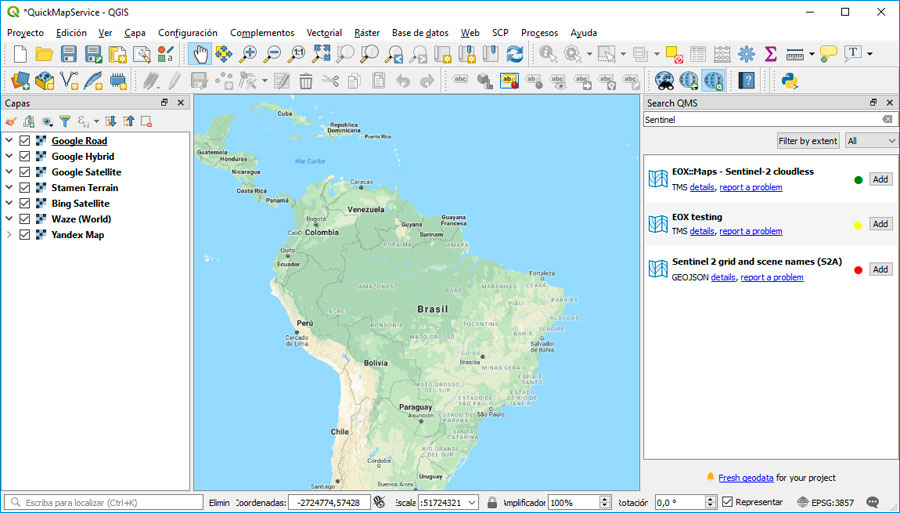Open the Vectorial menu
Screen dimensions: 900x513
tap(324, 33)
